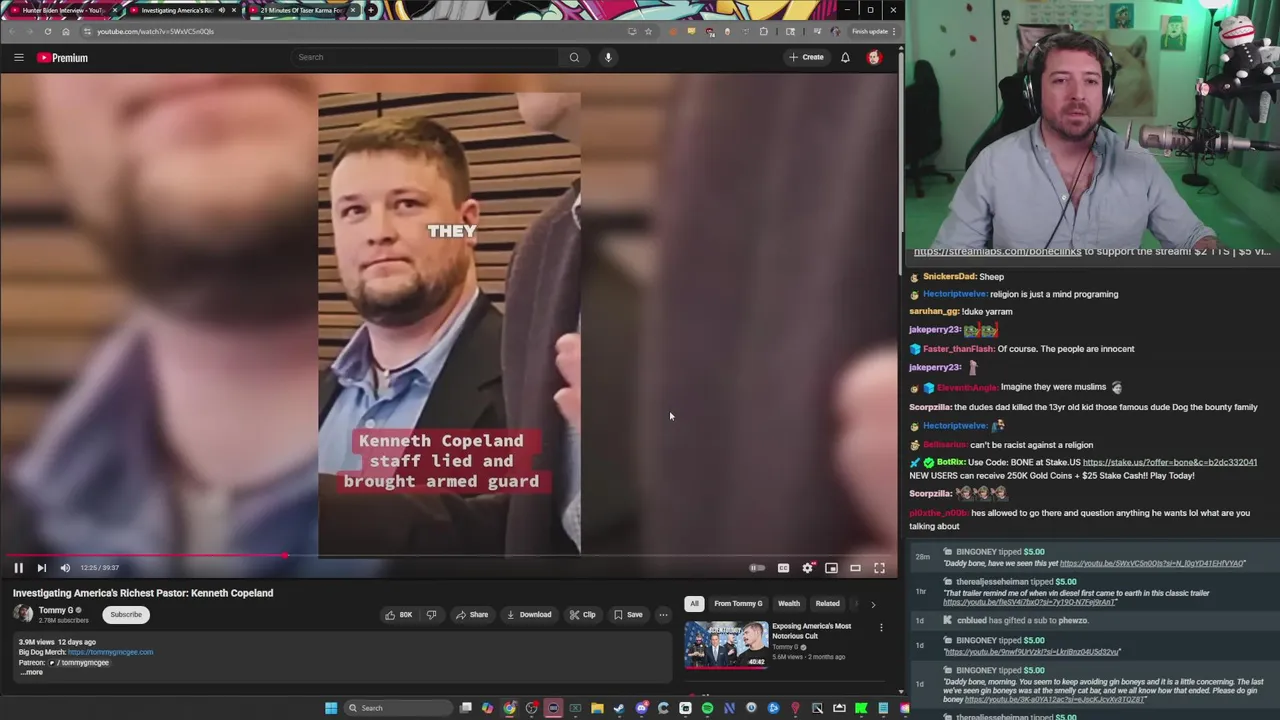Open Task View on taskbar

coord(466,708)
